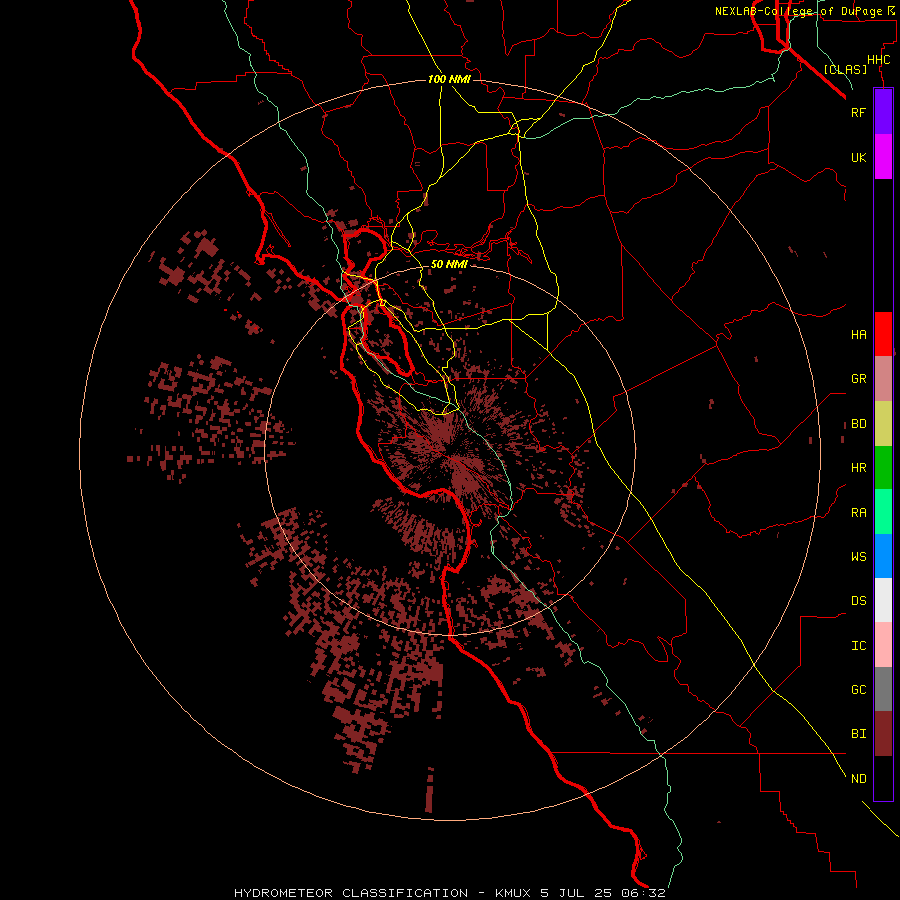Click the 'NEXLAB-College of DuPage' credit text
Viewport: 900px width, 900px height.
(x=798, y=11)
